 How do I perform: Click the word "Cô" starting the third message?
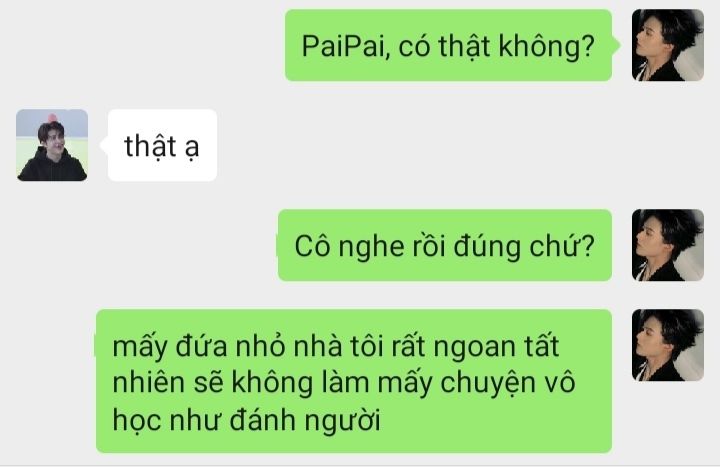[x=312, y=247]
